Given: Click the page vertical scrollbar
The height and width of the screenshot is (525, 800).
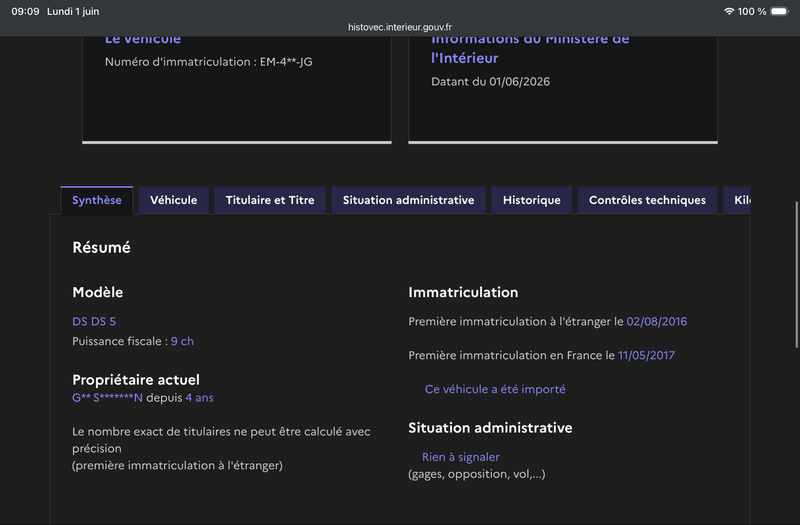Looking at the screenshot, I should (796, 275).
